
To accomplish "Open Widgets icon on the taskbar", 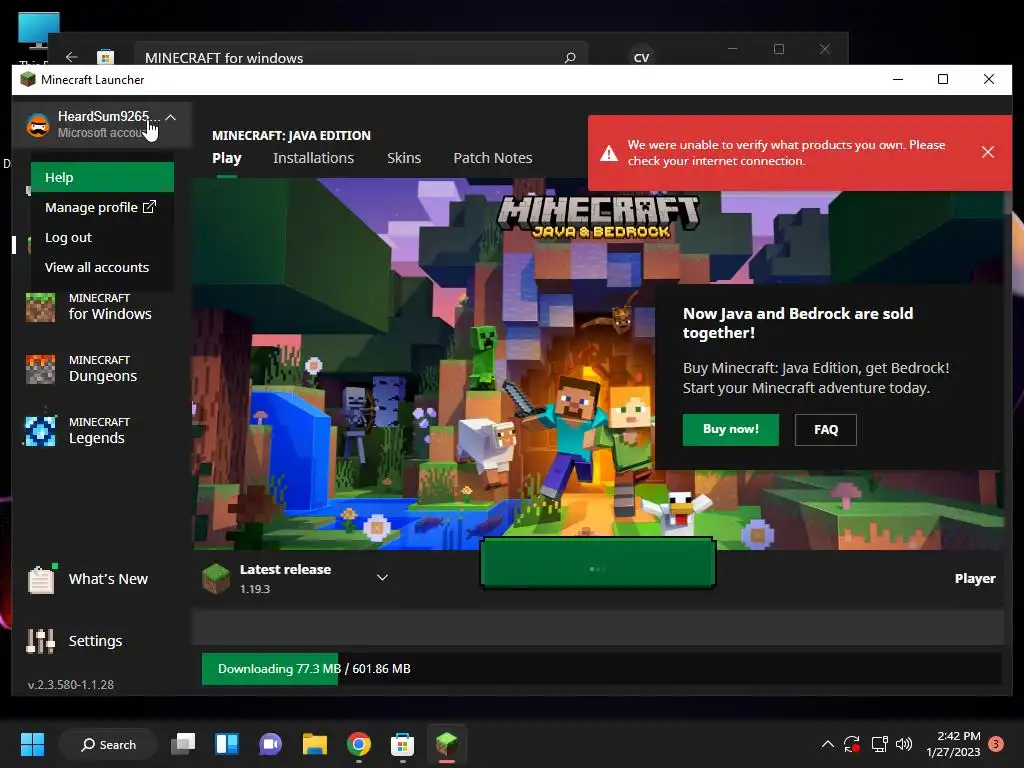I will click(227, 744).
